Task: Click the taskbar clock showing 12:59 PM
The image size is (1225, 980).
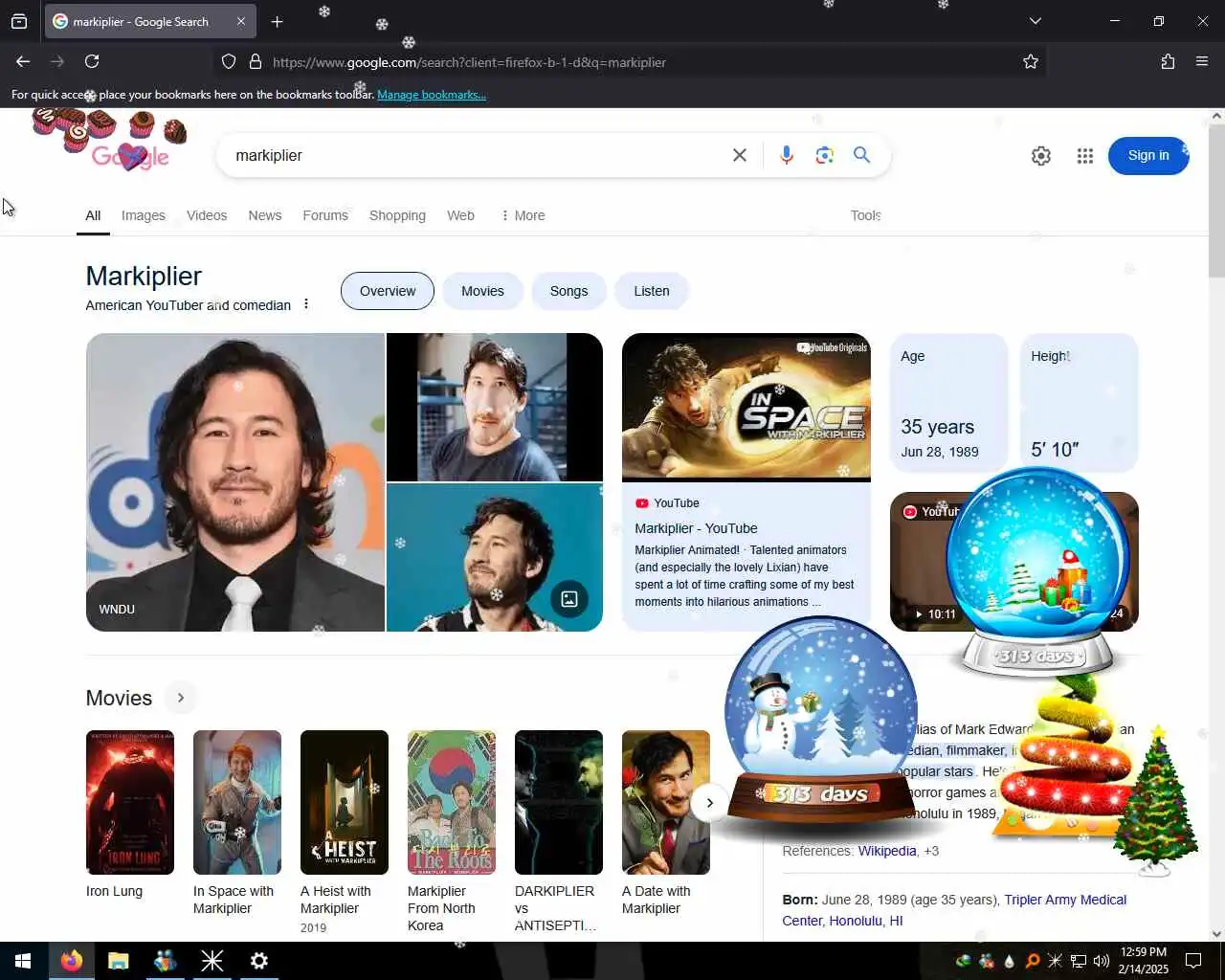Action: [1143, 961]
